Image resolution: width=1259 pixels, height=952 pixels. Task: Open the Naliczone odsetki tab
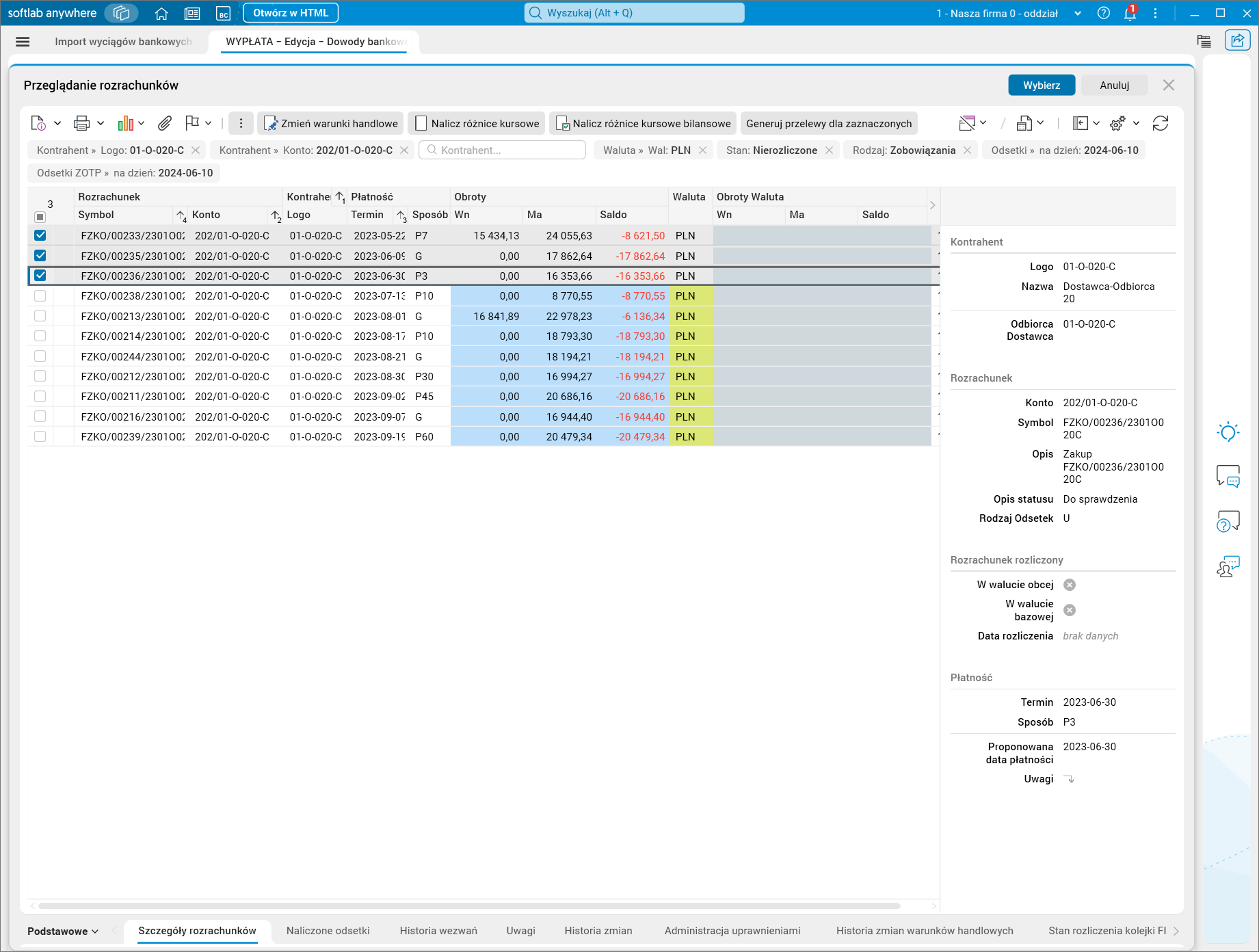tap(328, 931)
